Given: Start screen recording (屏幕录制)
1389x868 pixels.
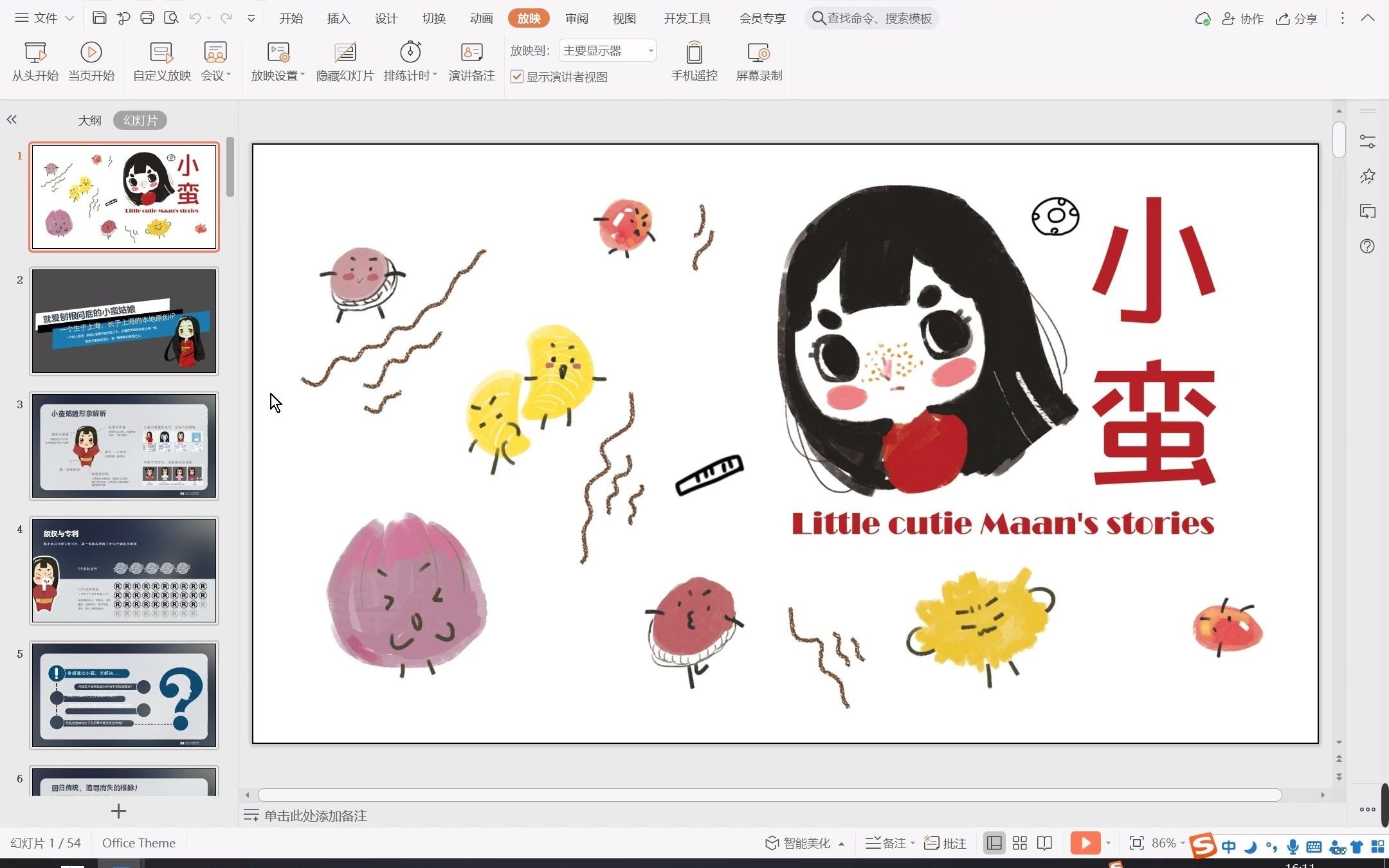Looking at the screenshot, I should [759, 62].
